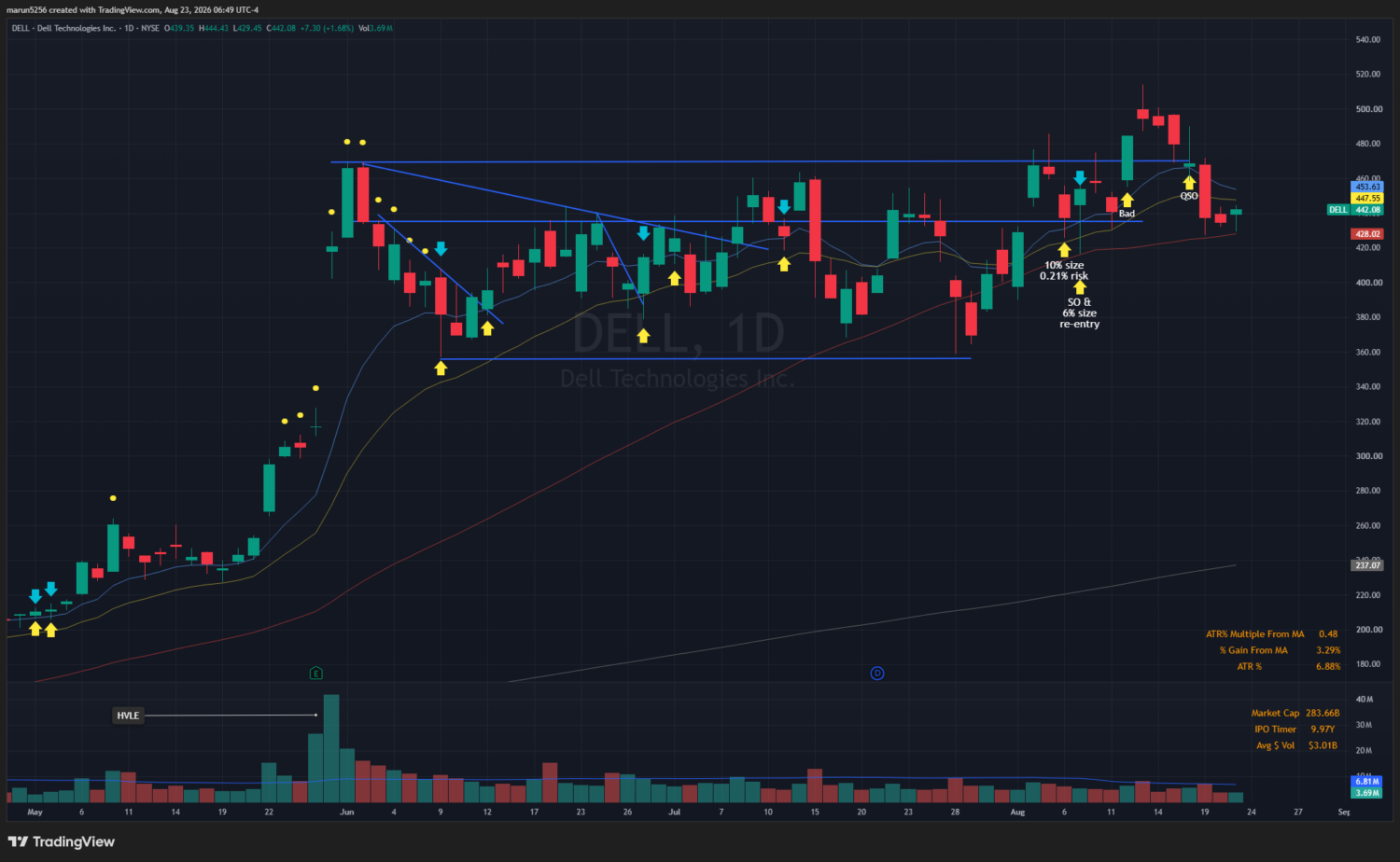This screenshot has width=1400, height=862.
Task: Select the close value C442.08
Action: pos(281,28)
